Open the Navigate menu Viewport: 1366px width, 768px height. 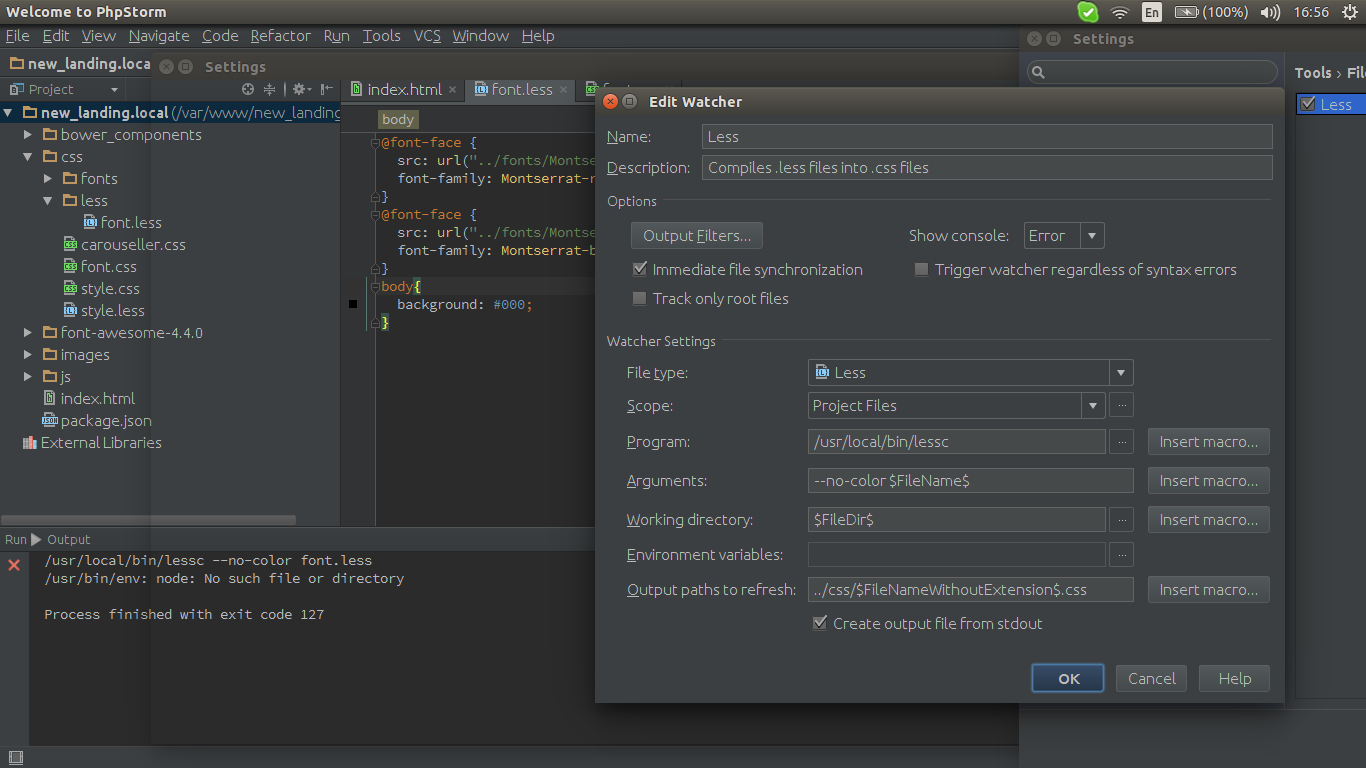[158, 35]
